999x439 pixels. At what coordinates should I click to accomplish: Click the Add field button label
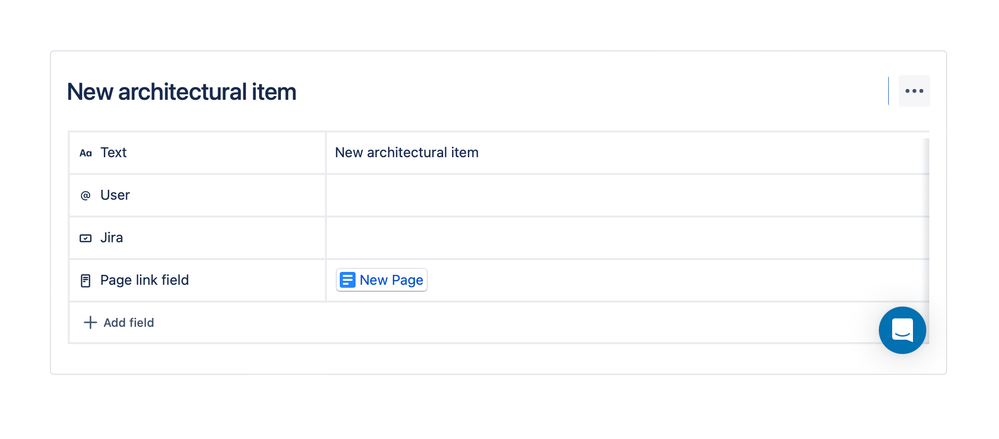(x=129, y=322)
